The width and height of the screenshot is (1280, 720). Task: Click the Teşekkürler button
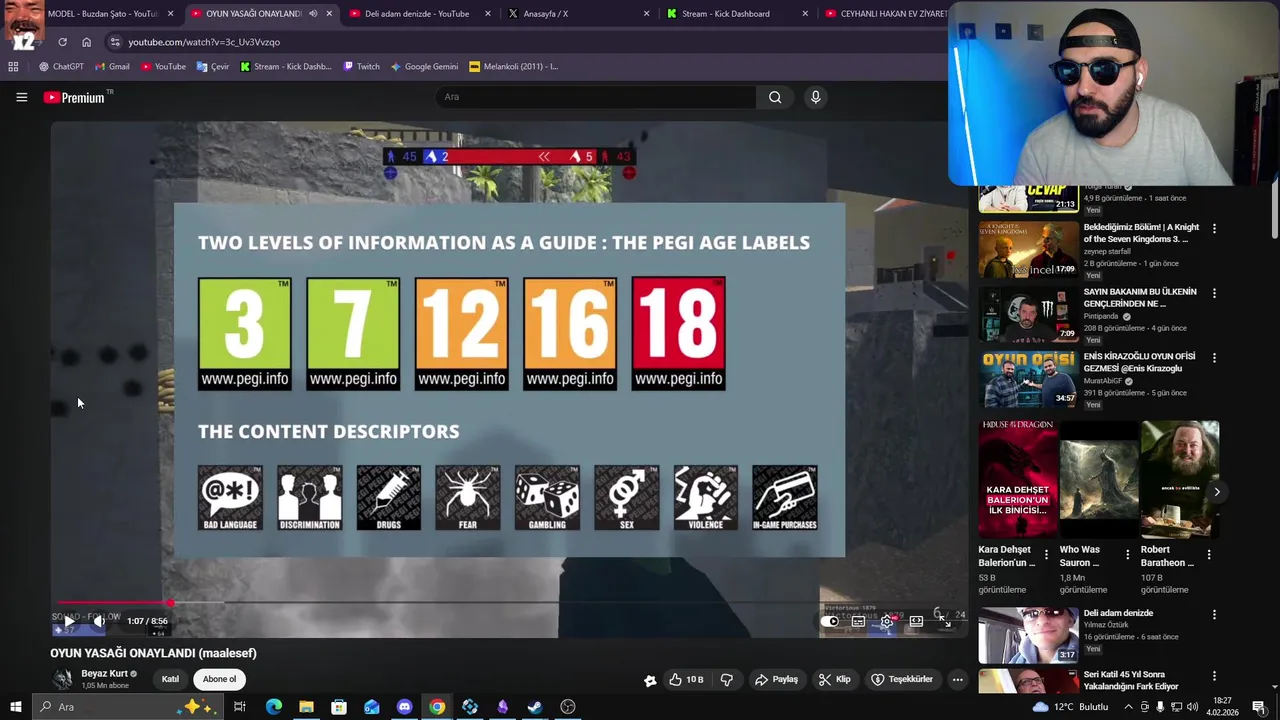(x=902, y=680)
